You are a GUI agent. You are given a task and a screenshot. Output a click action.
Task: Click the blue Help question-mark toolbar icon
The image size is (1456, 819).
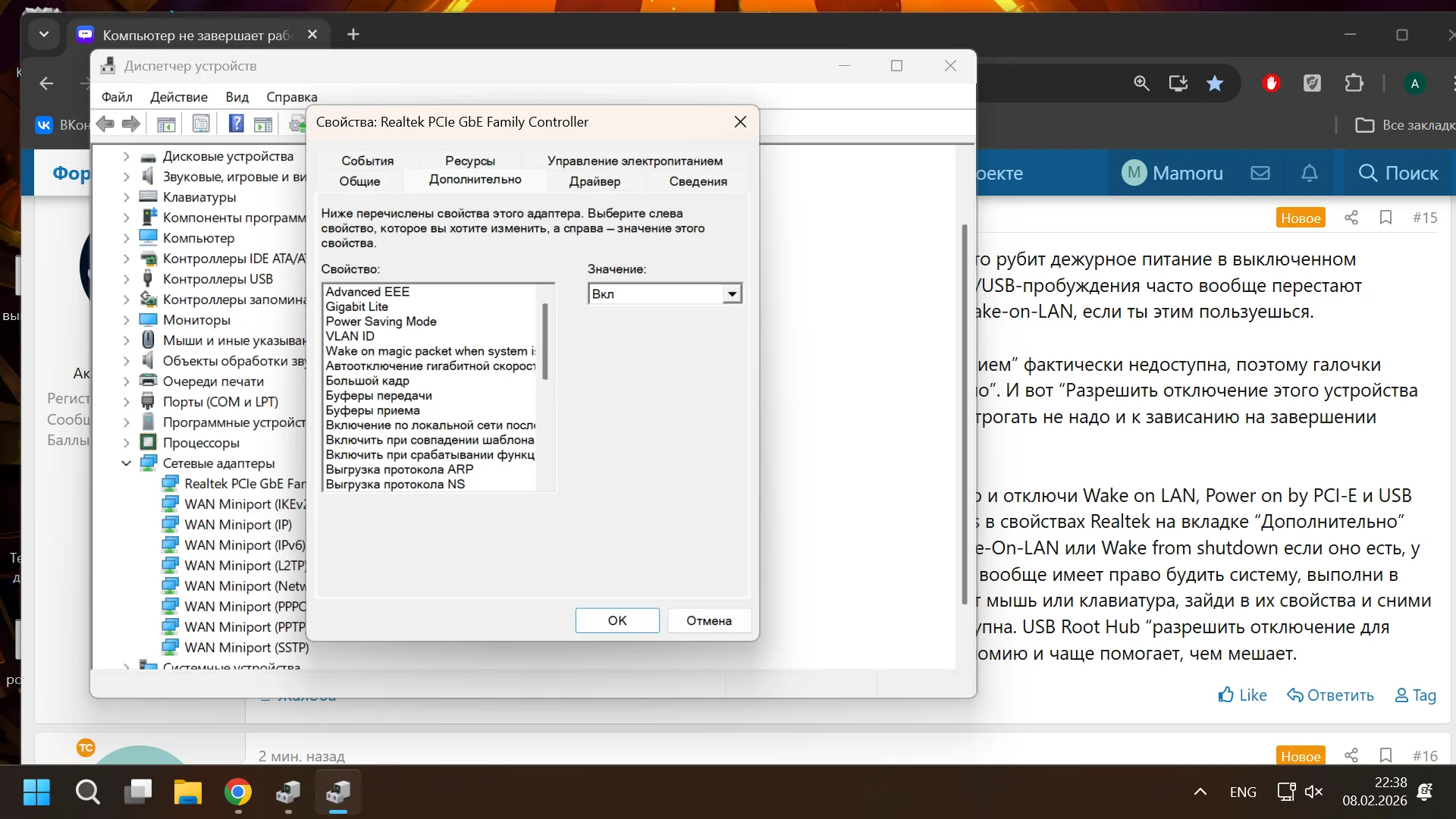(236, 124)
